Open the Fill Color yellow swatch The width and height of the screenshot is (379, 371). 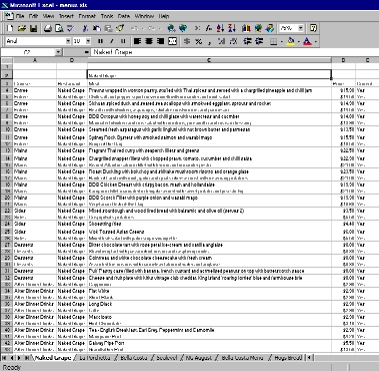[x=290, y=41]
